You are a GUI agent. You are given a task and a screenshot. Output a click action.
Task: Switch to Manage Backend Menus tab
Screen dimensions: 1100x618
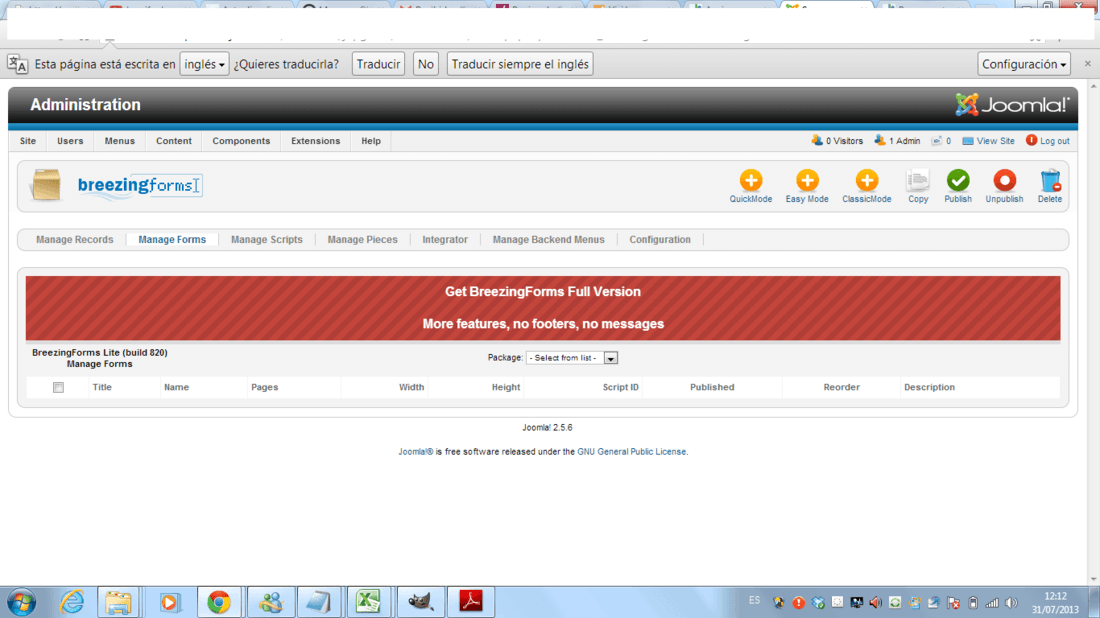[549, 240]
